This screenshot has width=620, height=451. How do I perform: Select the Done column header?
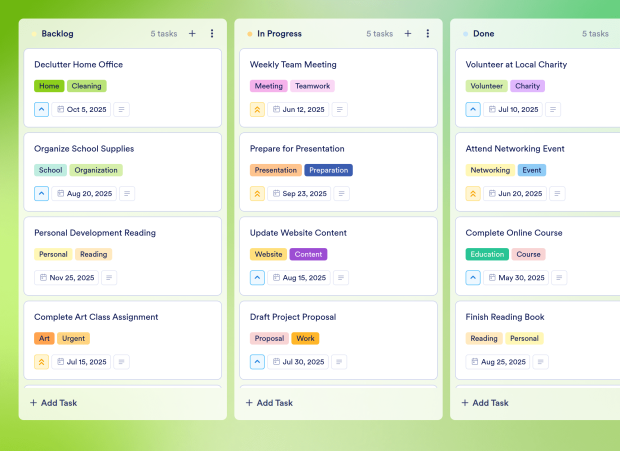pos(483,33)
